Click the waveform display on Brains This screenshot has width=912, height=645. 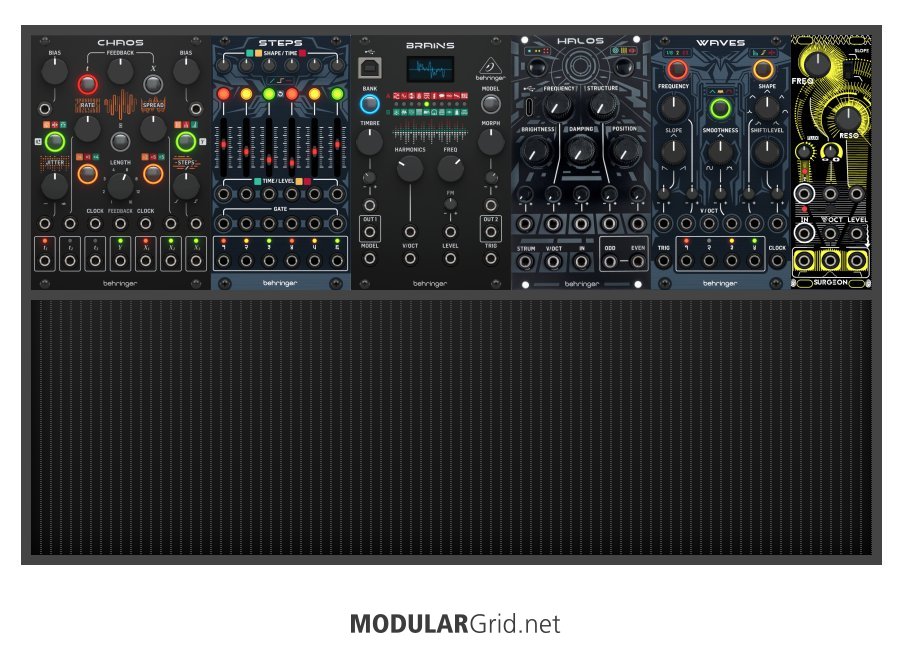[x=430, y=70]
